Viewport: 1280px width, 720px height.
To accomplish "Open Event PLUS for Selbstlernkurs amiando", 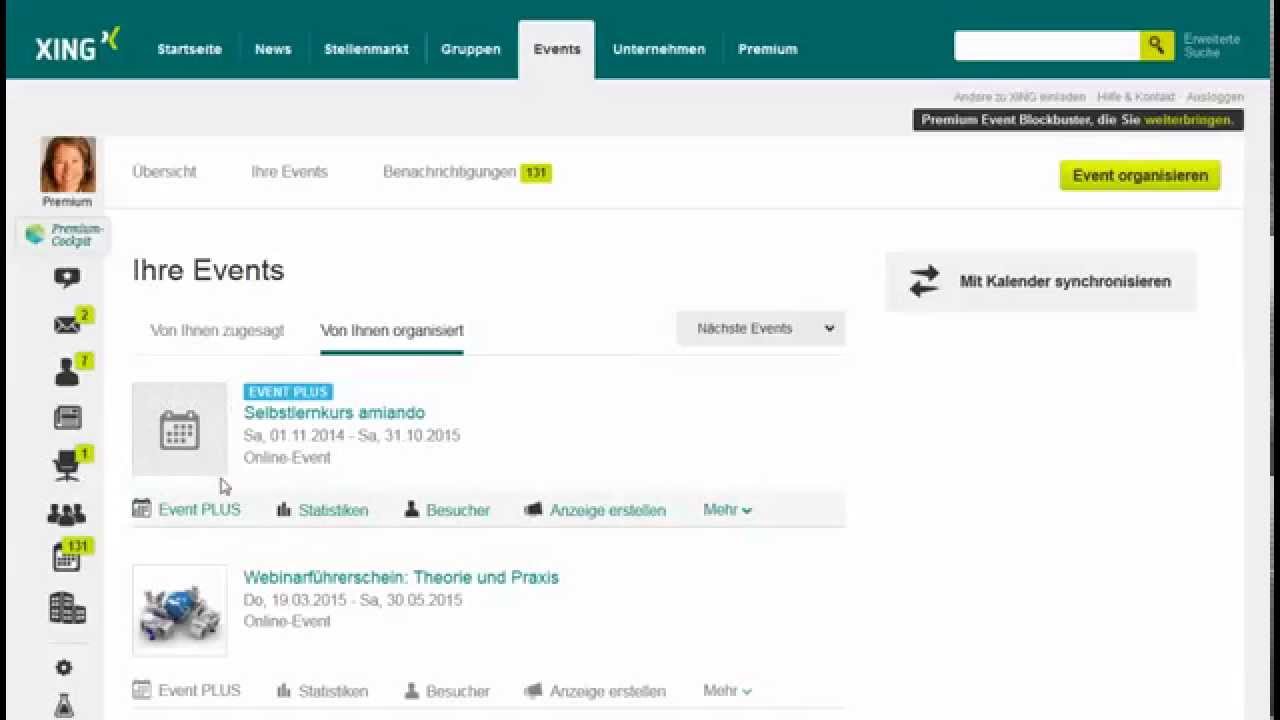I will click(x=187, y=509).
